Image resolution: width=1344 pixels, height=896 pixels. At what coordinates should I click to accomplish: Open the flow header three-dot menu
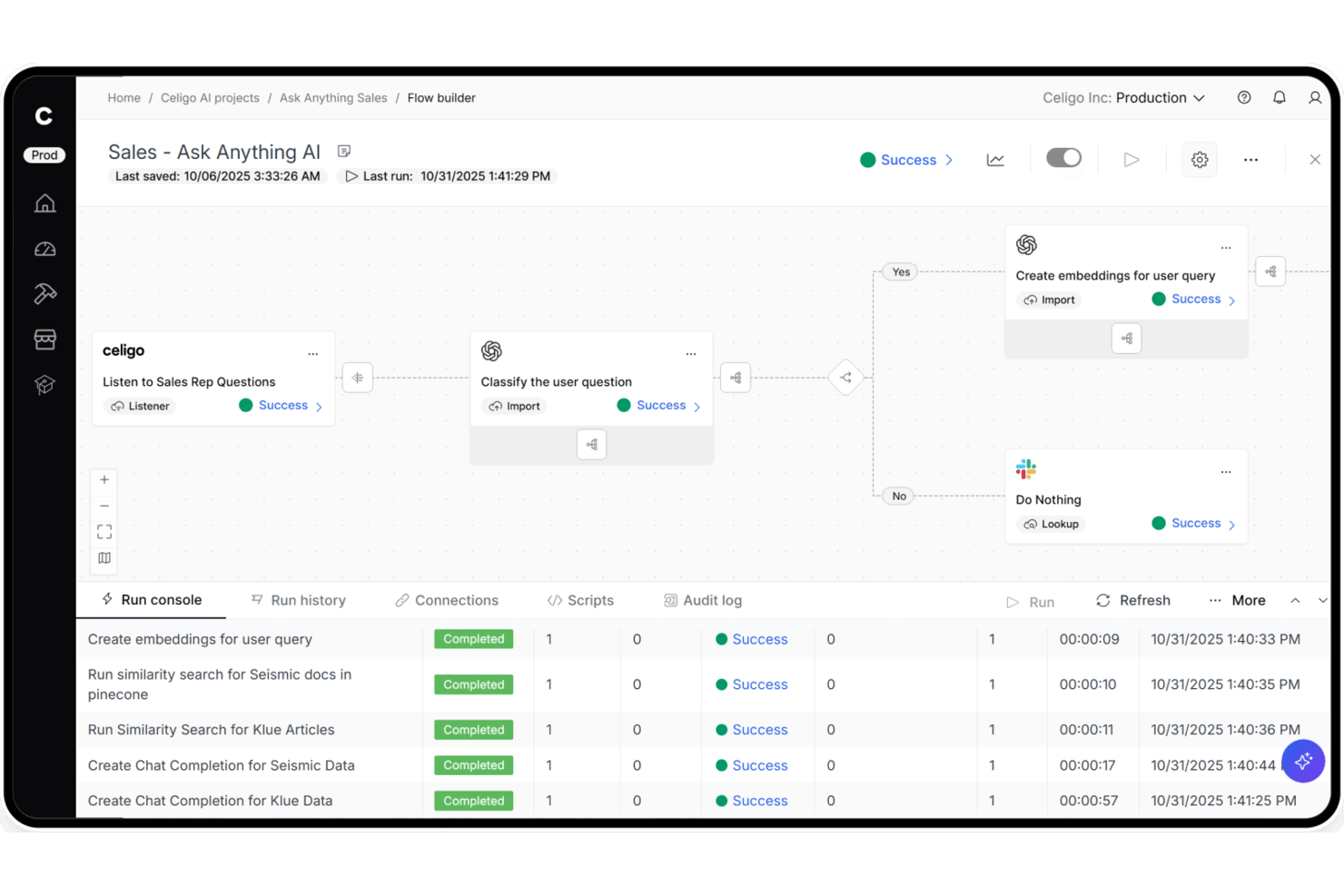tap(1250, 160)
